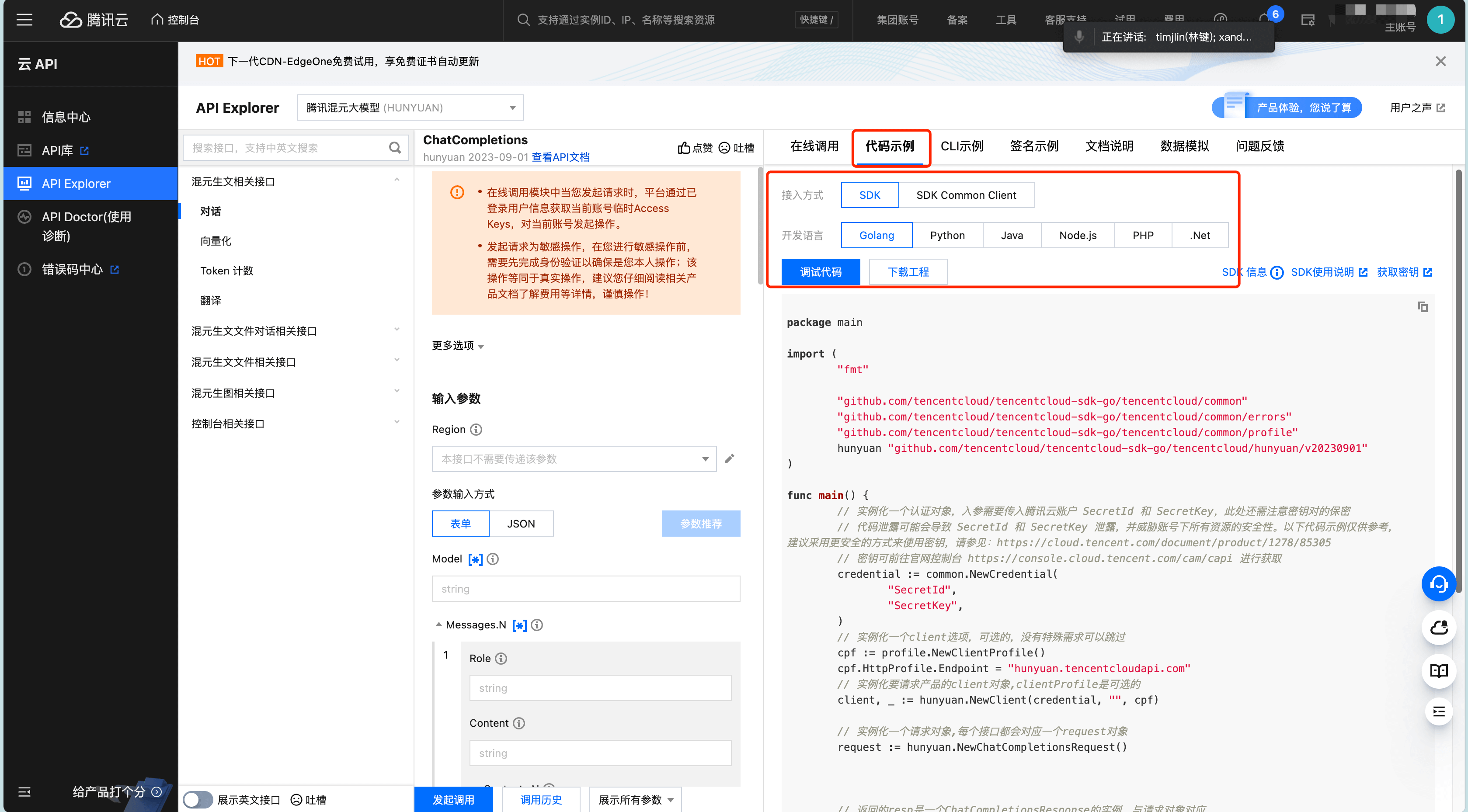Open the 查看API文档 link
1468x812 pixels.
[560, 157]
